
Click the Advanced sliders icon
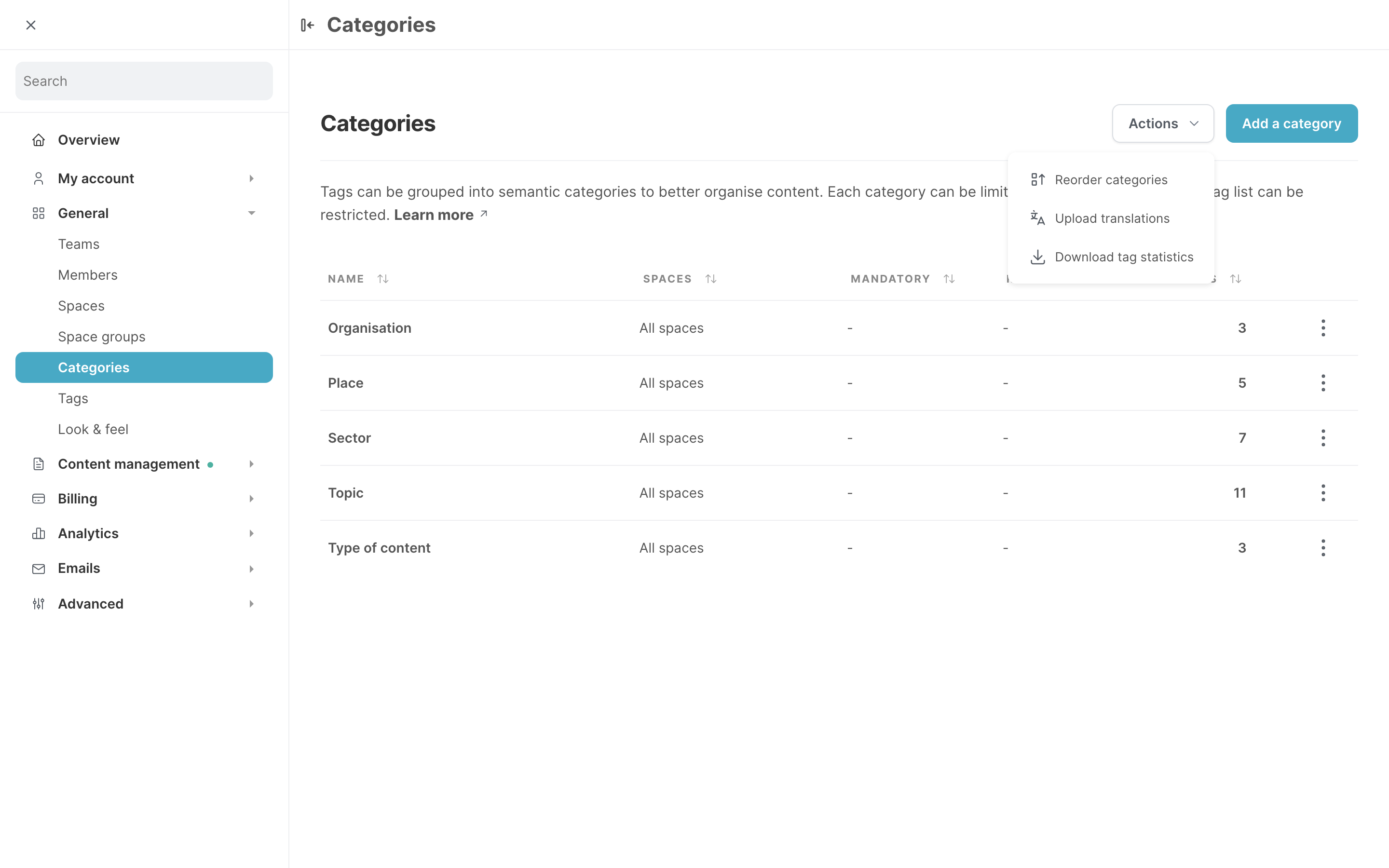(39, 603)
